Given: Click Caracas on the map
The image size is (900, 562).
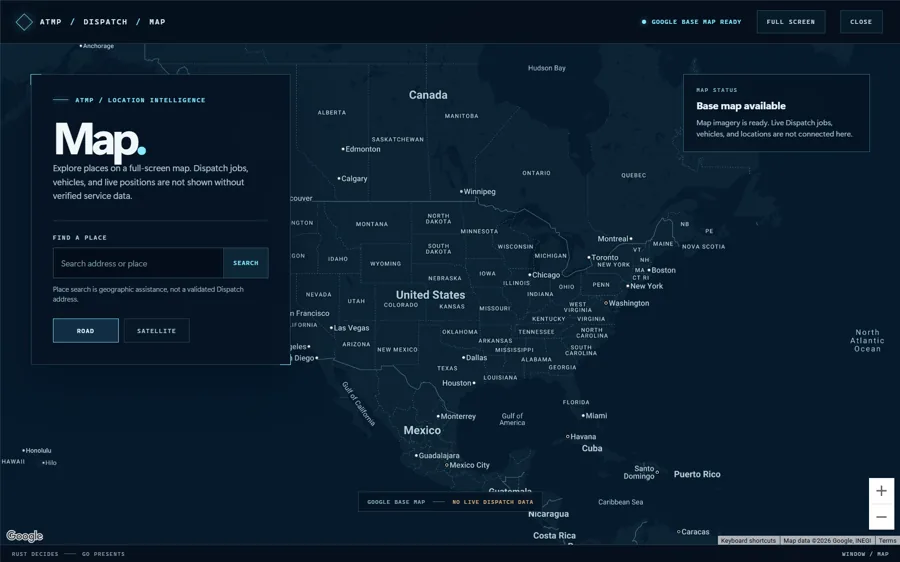Looking at the screenshot, I should point(693,532).
